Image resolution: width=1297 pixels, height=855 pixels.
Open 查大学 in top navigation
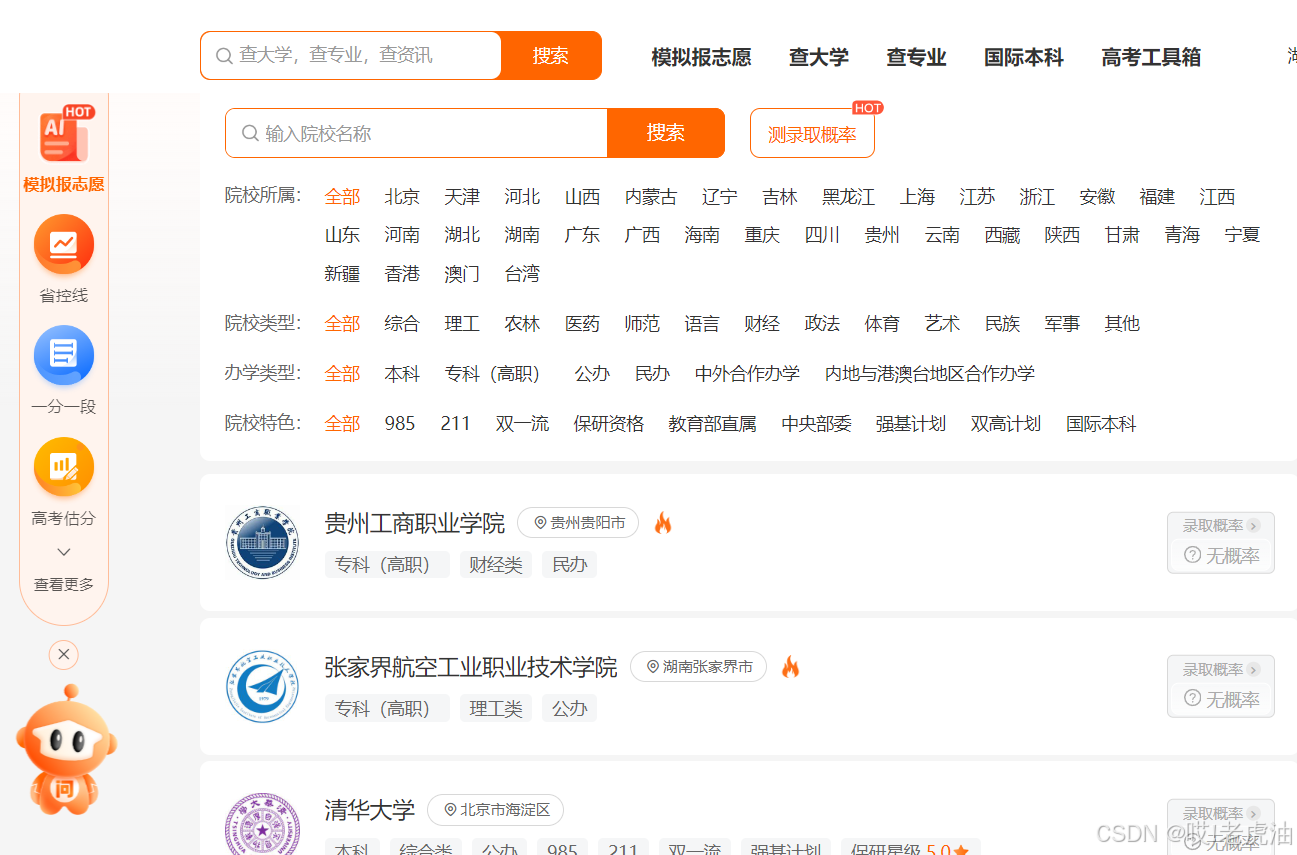pos(819,57)
